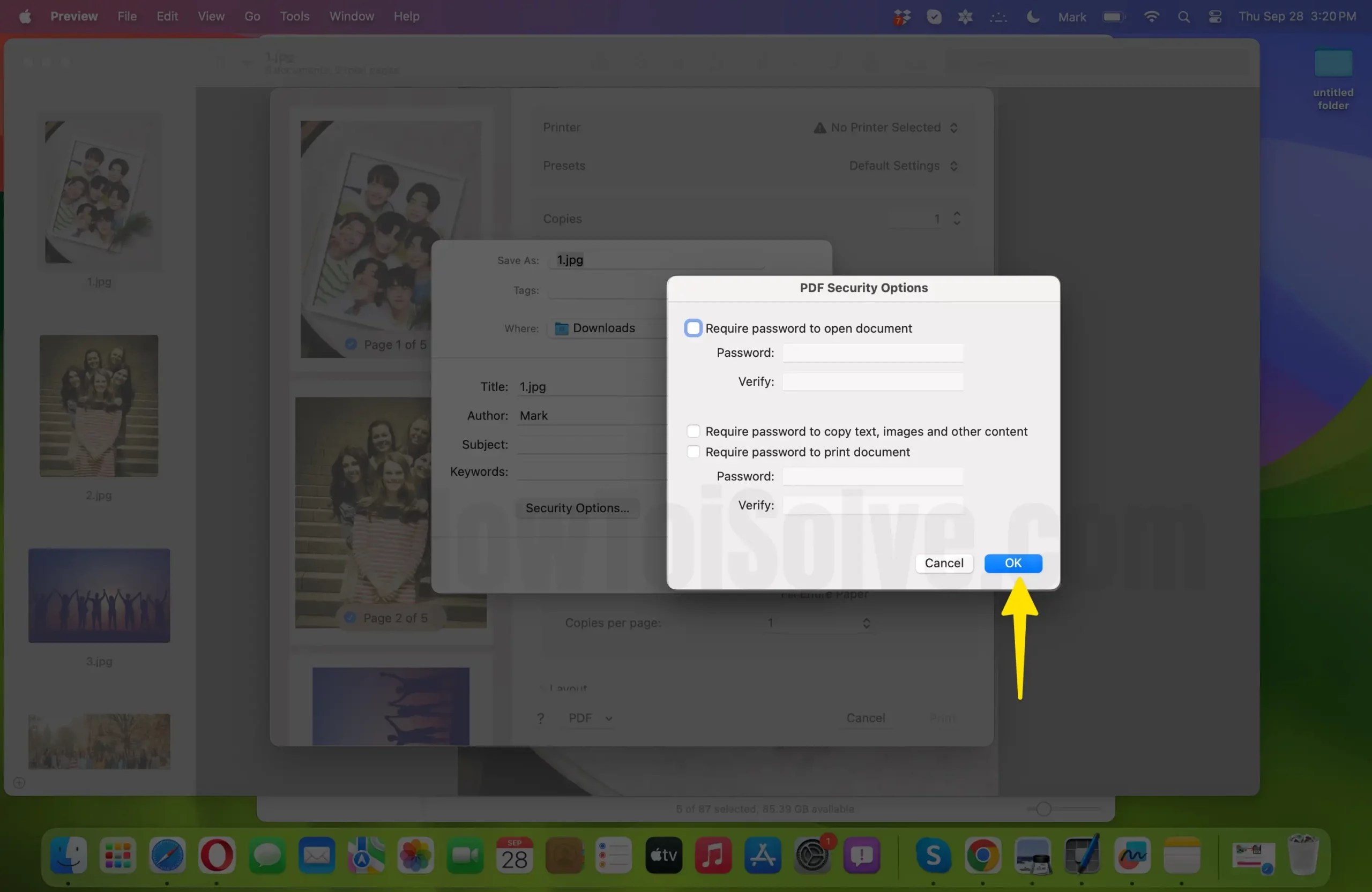Open the Window menu
The image size is (1372, 892).
(351, 16)
